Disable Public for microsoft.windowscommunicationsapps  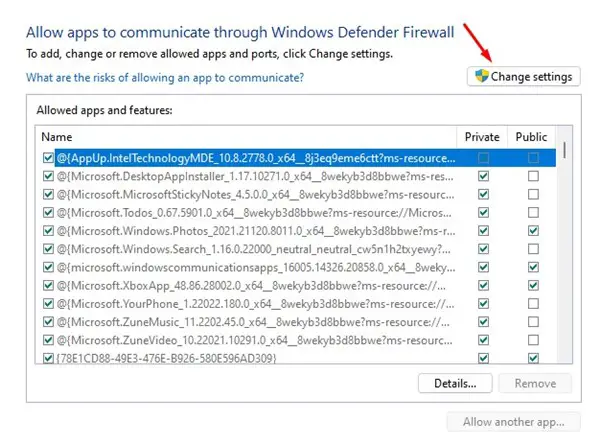click(533, 267)
